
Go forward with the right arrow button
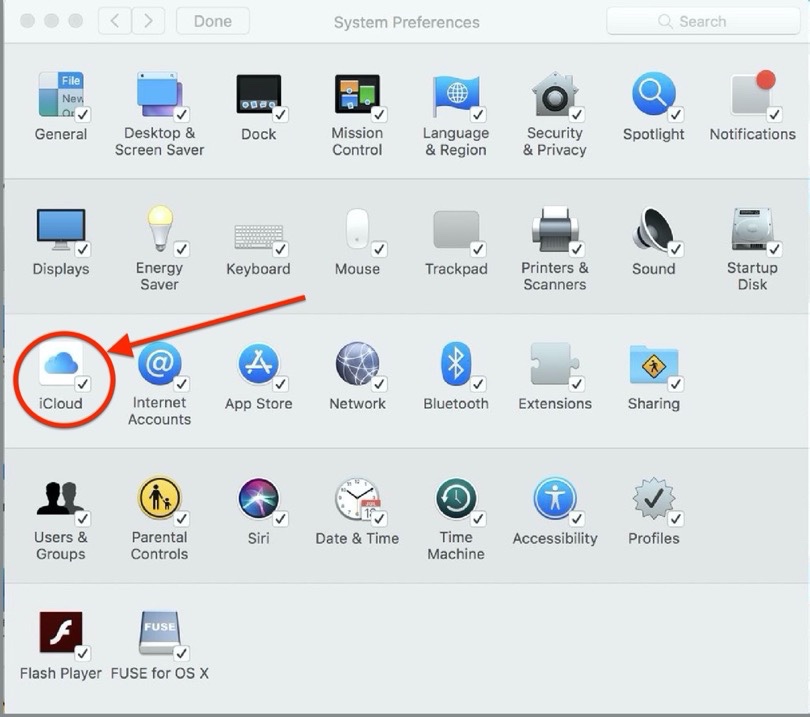[148, 21]
